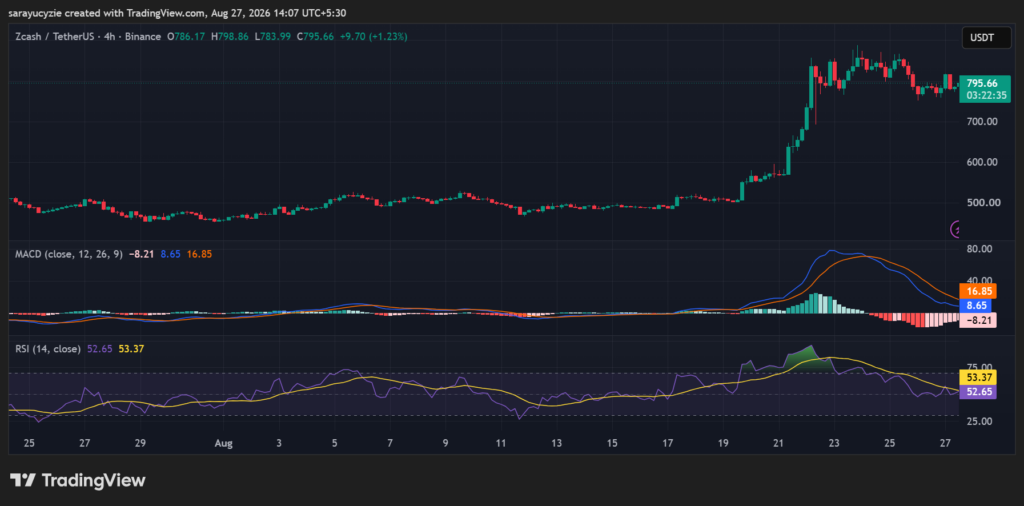
Task: Click the change value +9.70 (+1.23%)
Action: click(374, 37)
